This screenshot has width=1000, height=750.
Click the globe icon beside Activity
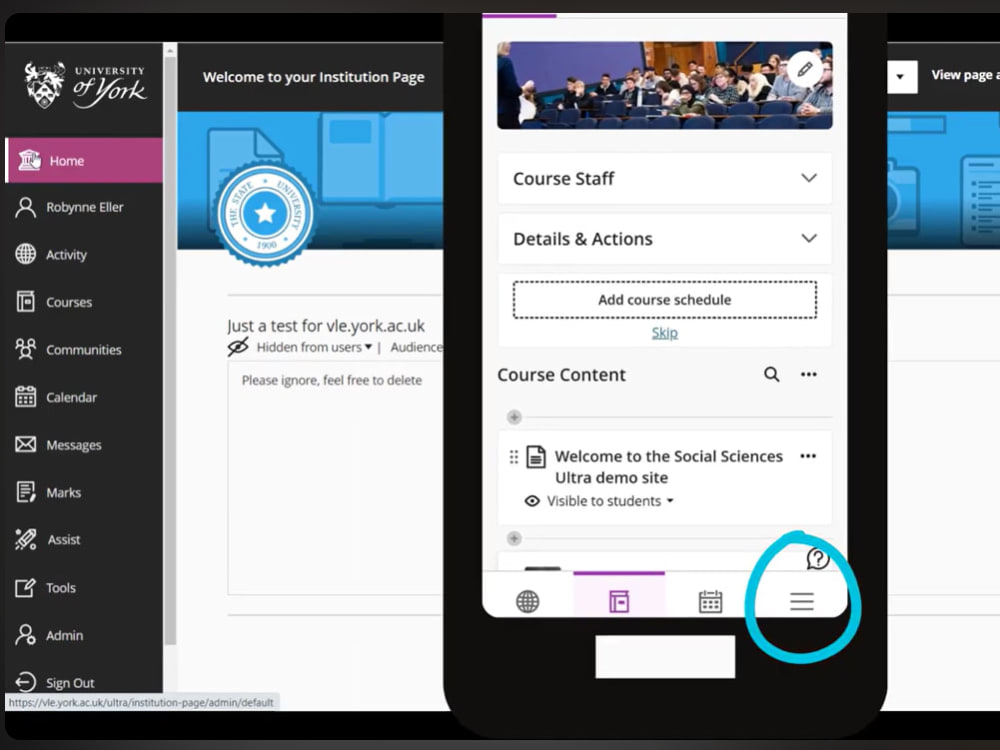pyautogui.click(x=26, y=254)
